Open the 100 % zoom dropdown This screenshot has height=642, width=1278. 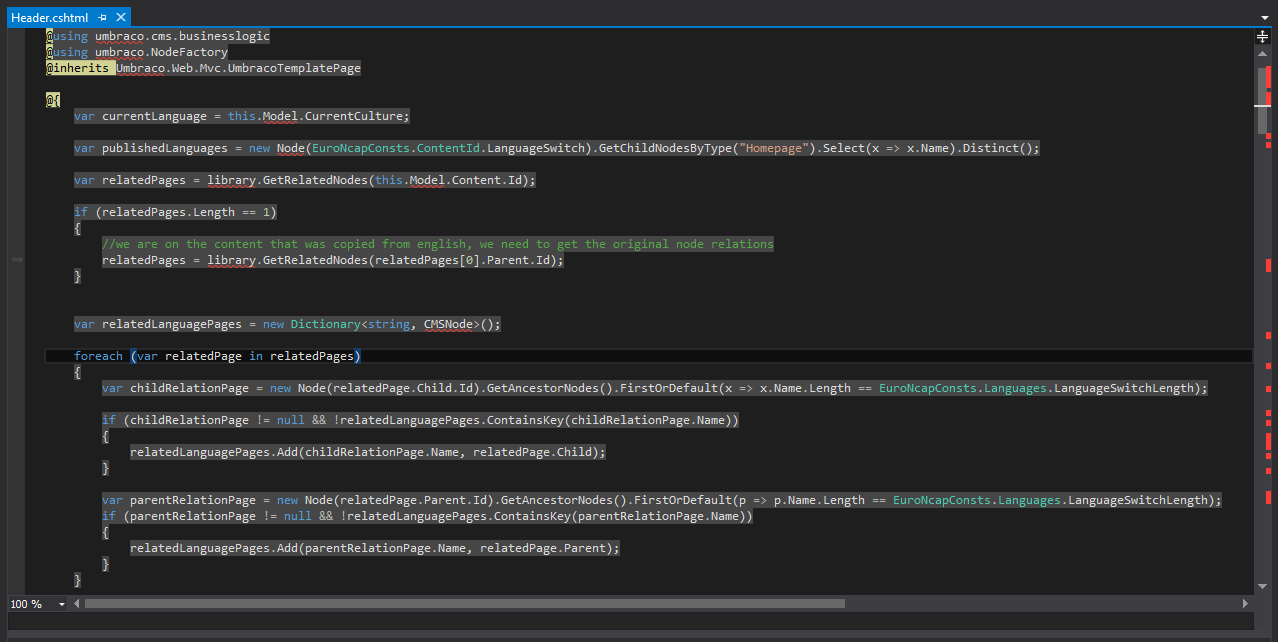pos(62,604)
